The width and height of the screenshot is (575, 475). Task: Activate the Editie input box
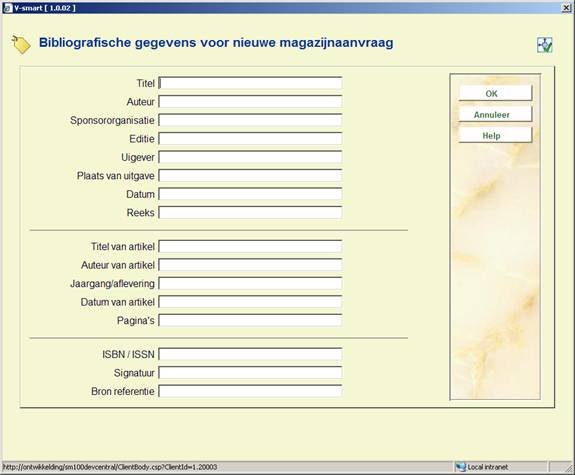250,139
